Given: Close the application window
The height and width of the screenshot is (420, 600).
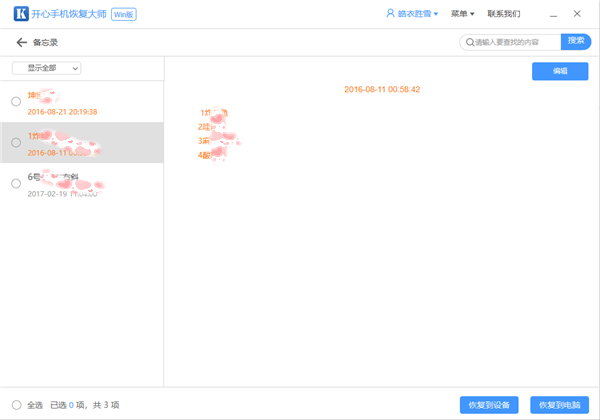Looking at the screenshot, I should click(x=577, y=14).
